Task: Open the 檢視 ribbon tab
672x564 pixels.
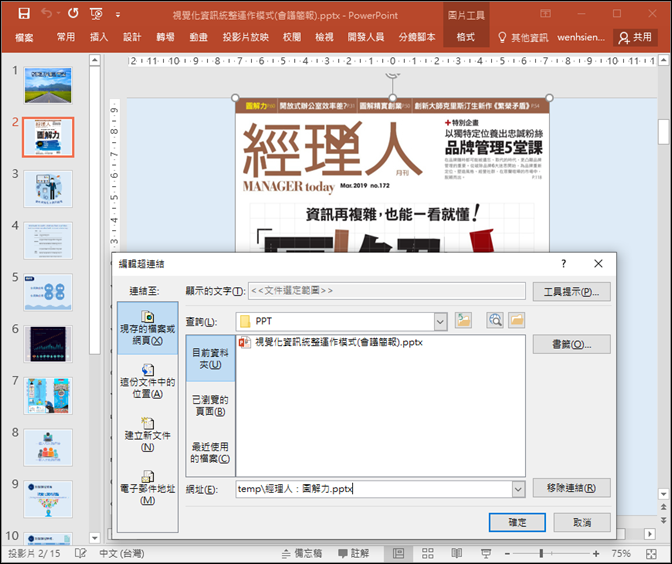Action: tap(324, 37)
